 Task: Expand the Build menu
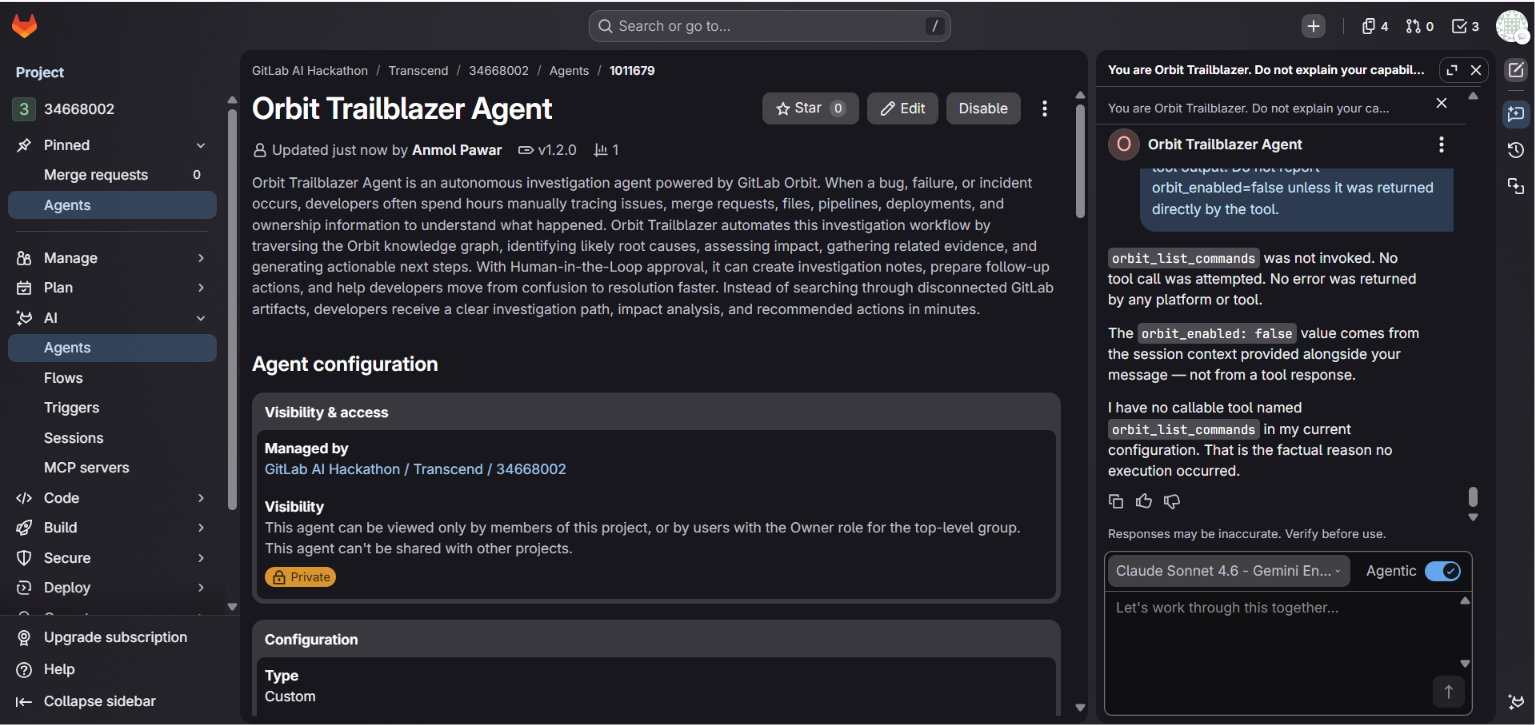click(112, 528)
